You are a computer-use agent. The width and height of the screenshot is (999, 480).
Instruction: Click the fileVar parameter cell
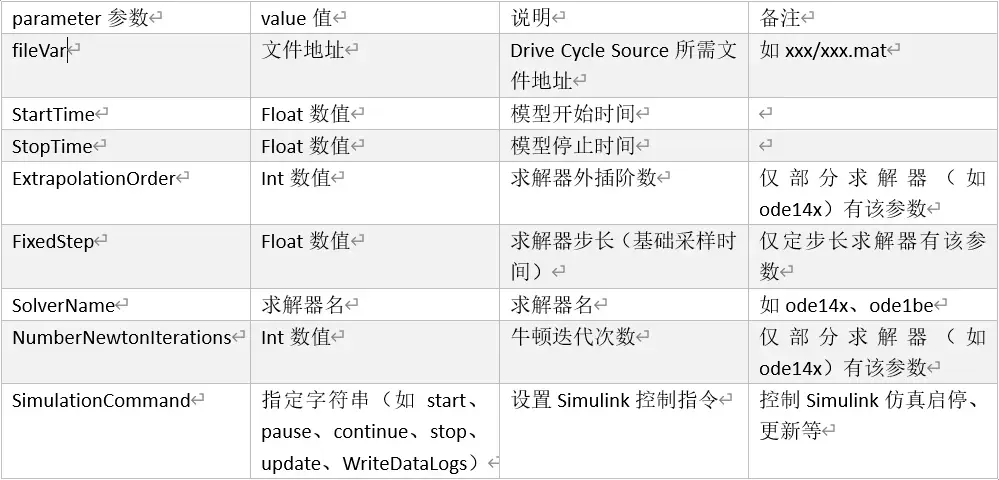click(126, 66)
